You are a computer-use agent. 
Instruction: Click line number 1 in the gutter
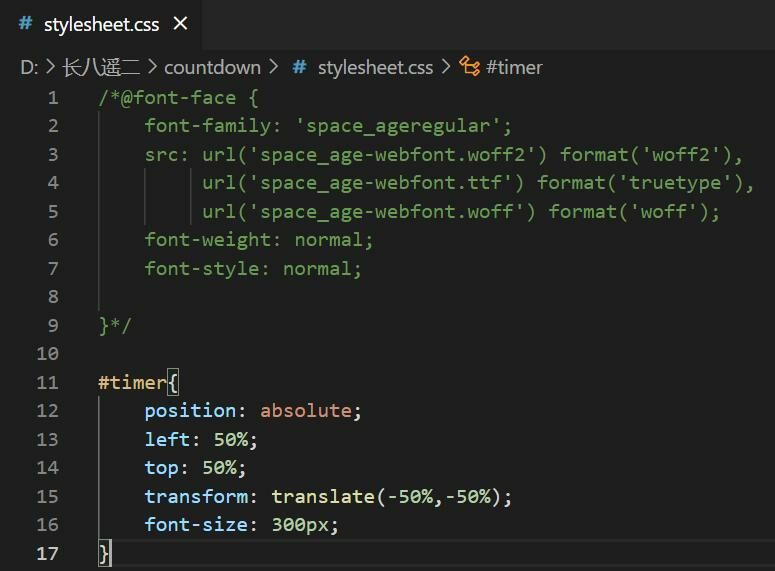point(52,97)
